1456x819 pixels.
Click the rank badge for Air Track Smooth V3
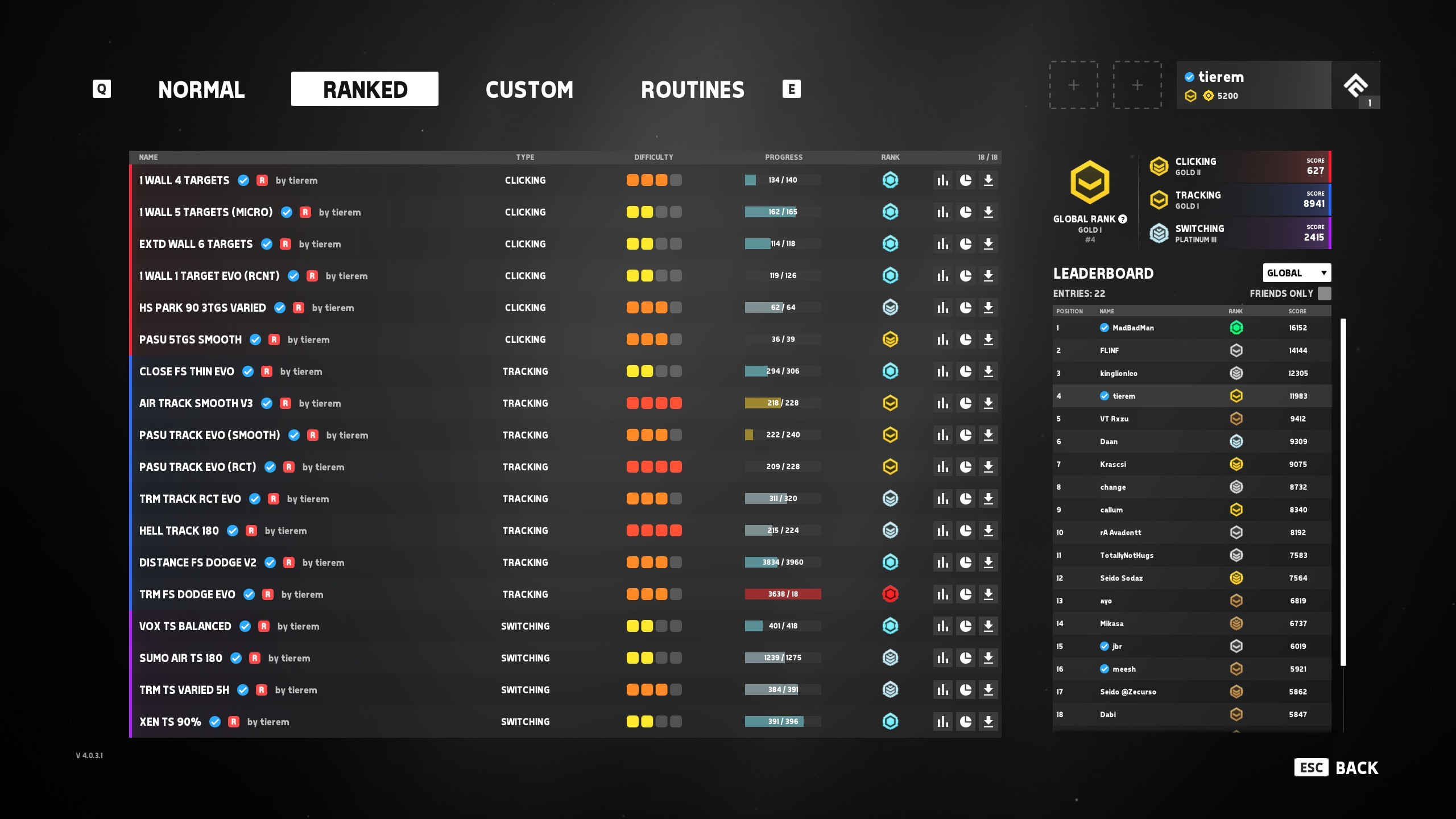[890, 403]
